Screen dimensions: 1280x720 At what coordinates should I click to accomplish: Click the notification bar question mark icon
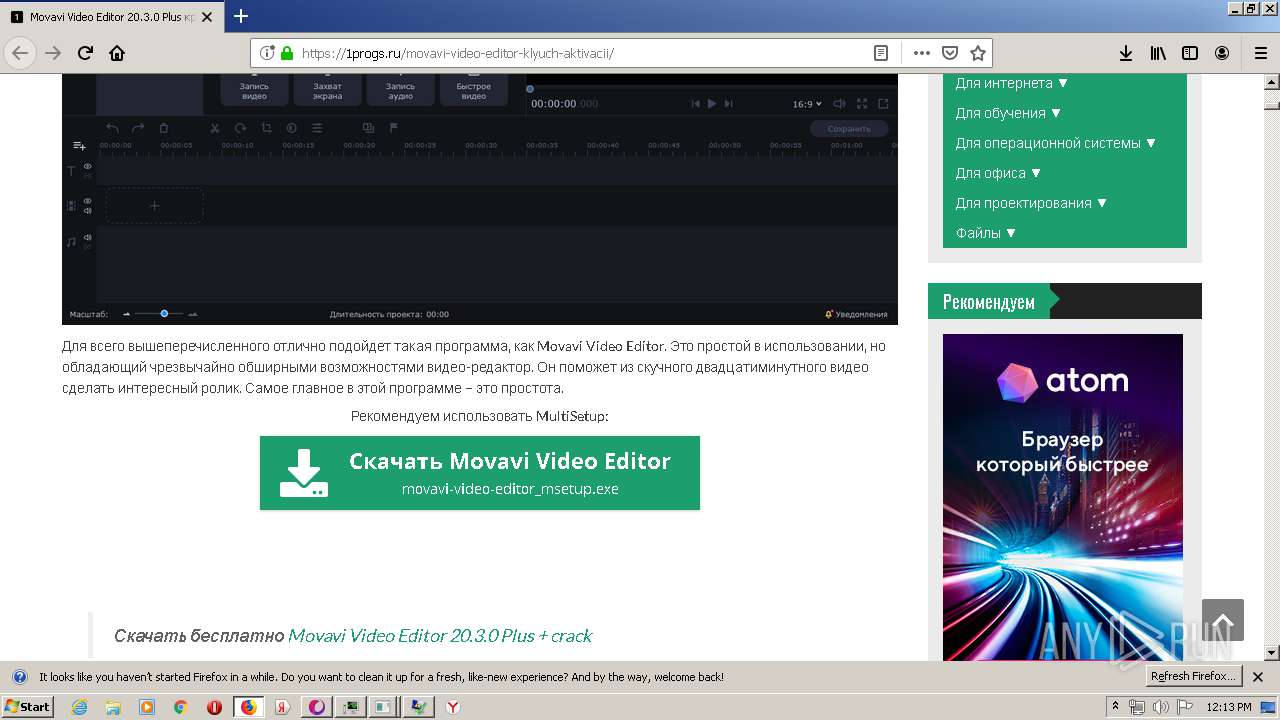[x=19, y=677]
